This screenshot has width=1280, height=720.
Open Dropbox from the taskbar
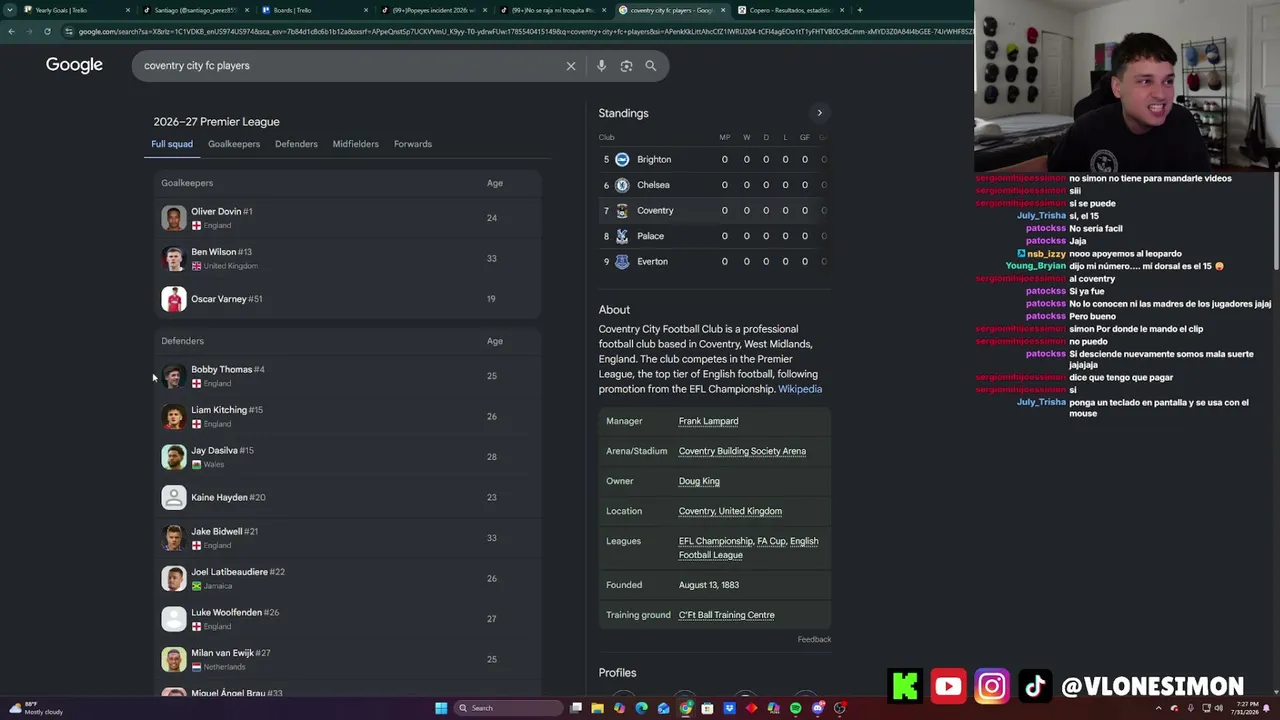(729, 708)
